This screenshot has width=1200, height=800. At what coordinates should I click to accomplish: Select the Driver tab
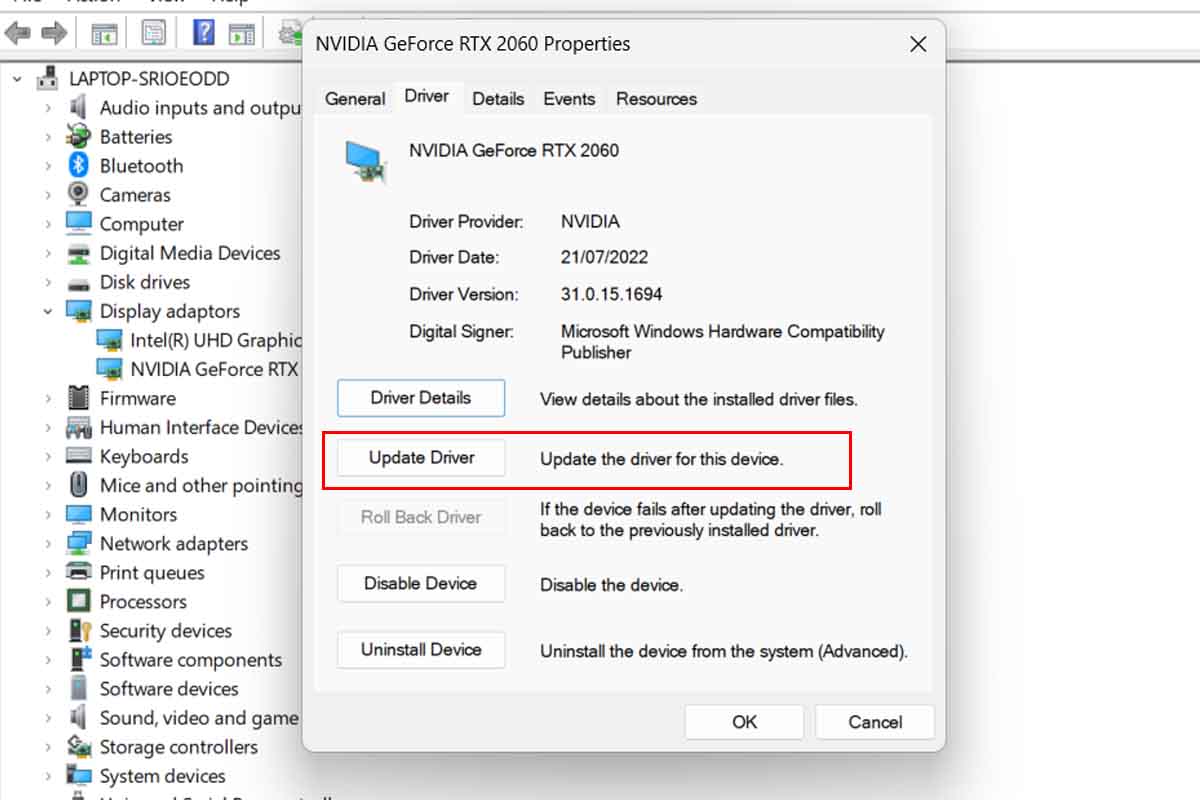pos(427,96)
